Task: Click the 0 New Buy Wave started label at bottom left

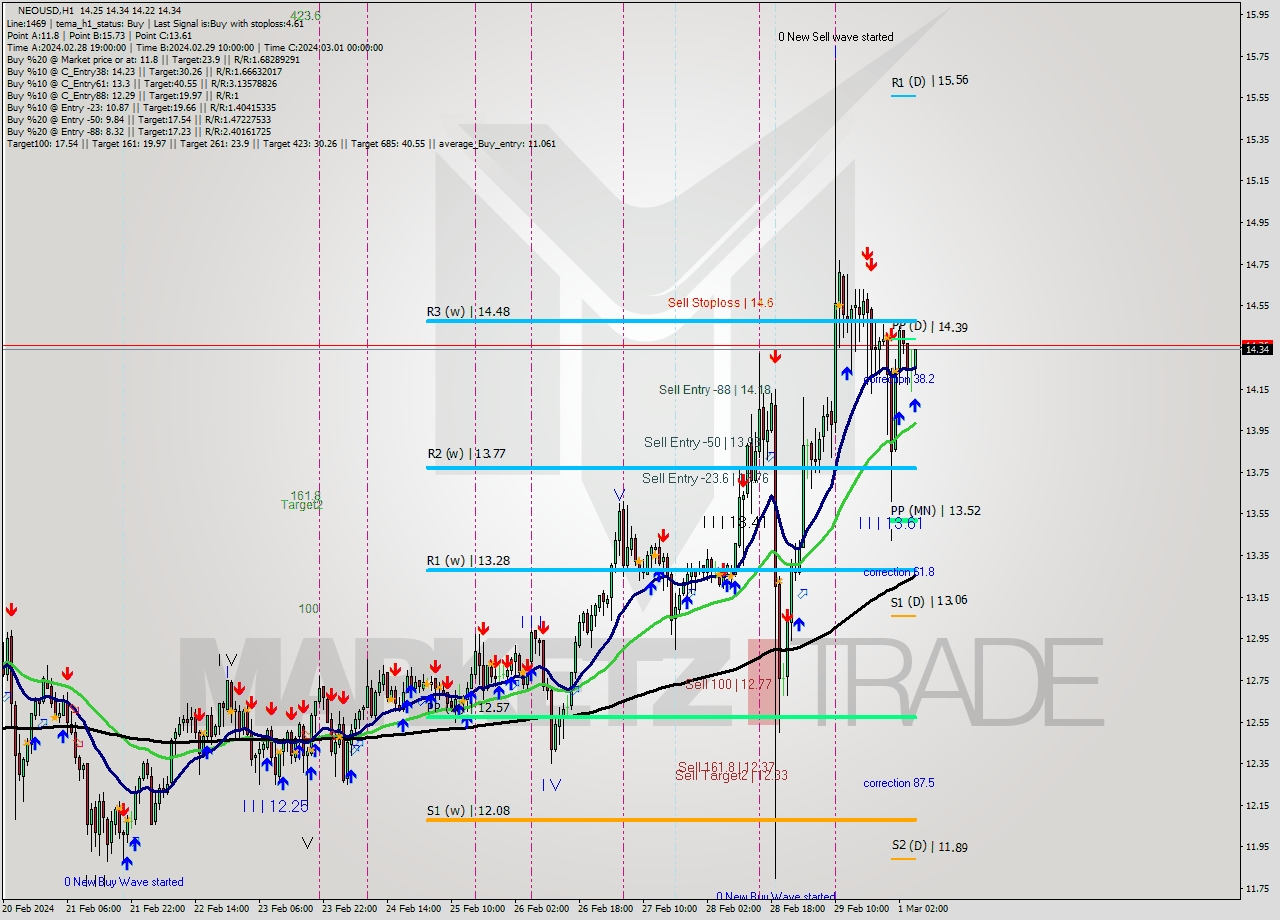Action: (124, 882)
